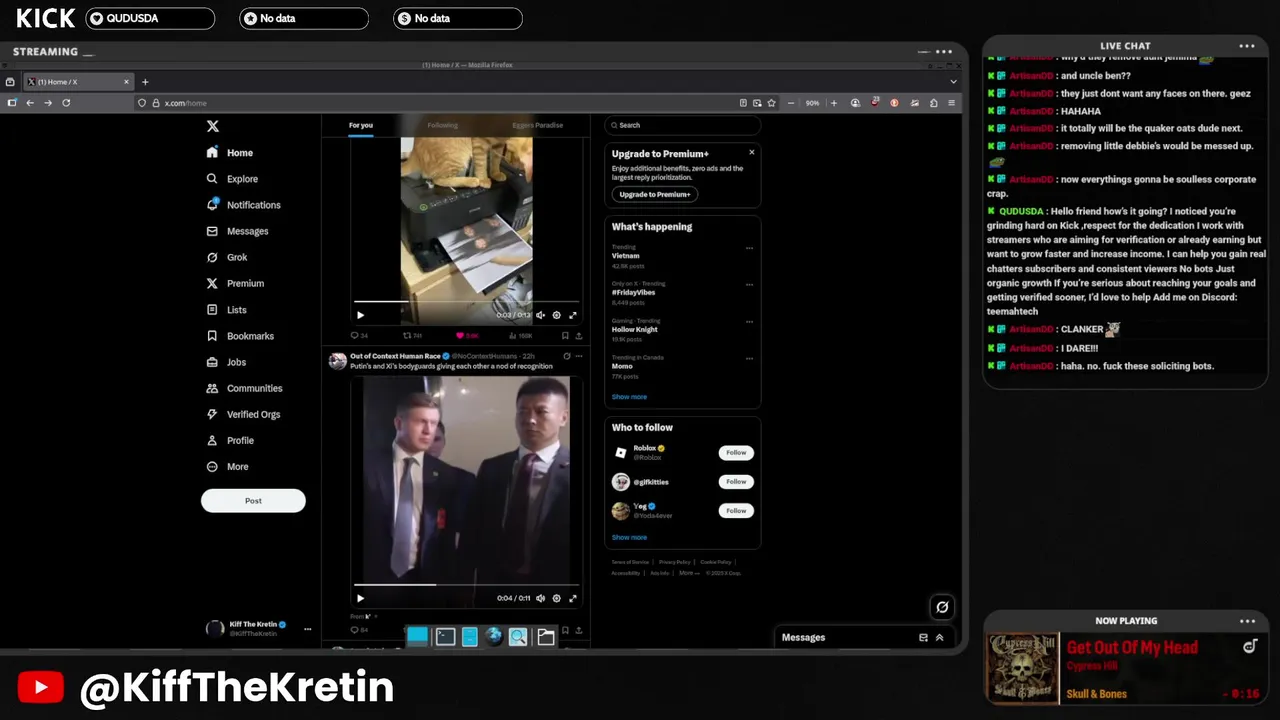Image resolution: width=1280 pixels, height=720 pixels.
Task: Dismiss the Upgrade to Premium+ card
Action: coord(752,152)
